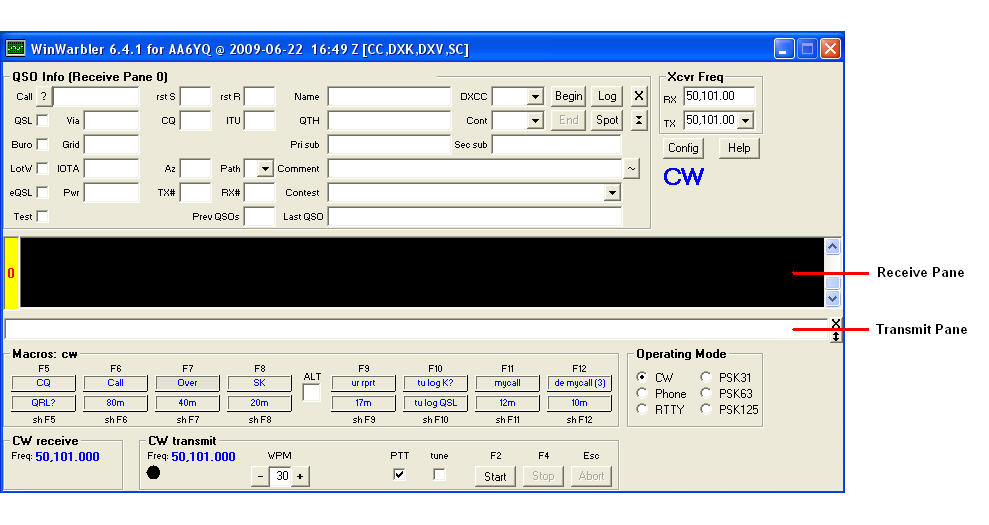Click the collapse arrows icon beside Spot
989x525 pixels.
[x=639, y=120]
